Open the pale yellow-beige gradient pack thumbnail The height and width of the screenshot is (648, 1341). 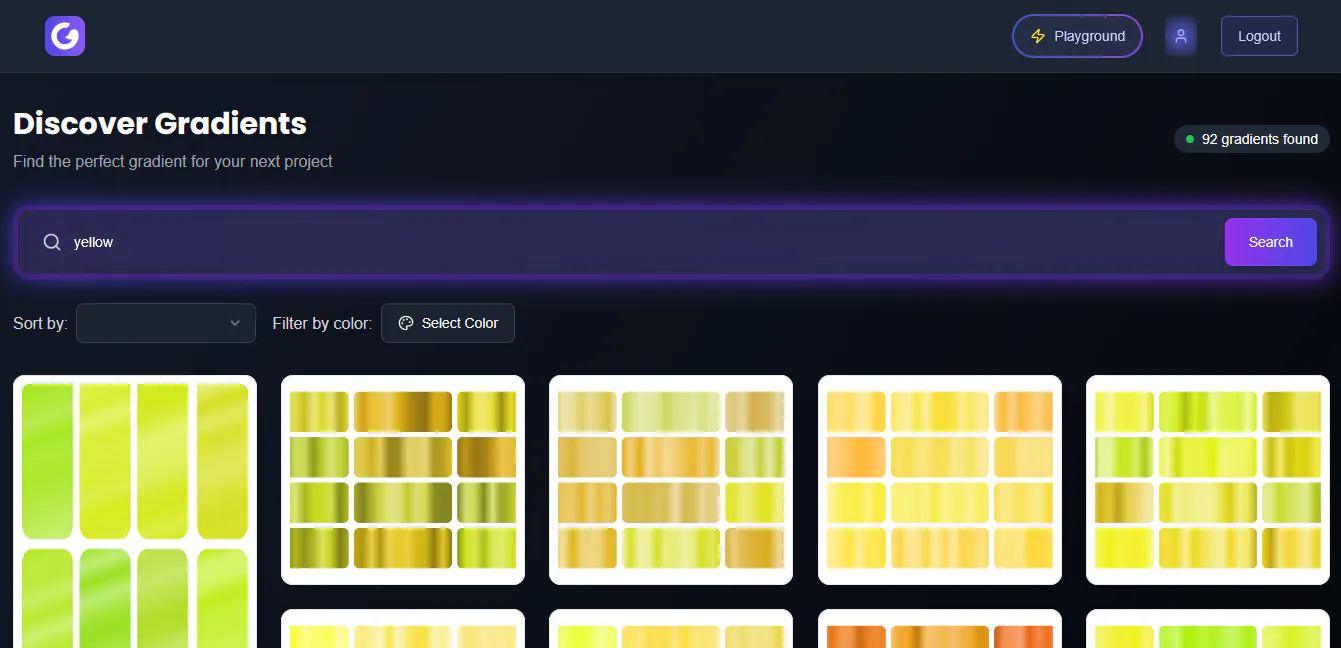pyautogui.click(x=671, y=480)
